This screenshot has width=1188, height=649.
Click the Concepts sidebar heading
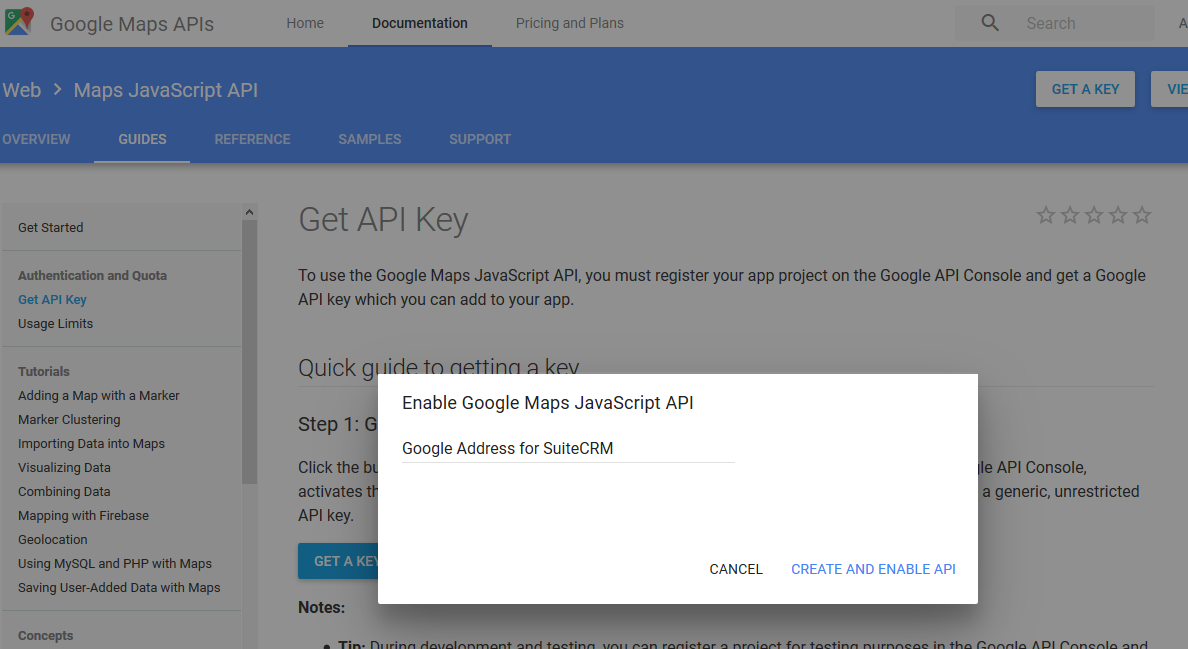pyautogui.click(x=45, y=635)
